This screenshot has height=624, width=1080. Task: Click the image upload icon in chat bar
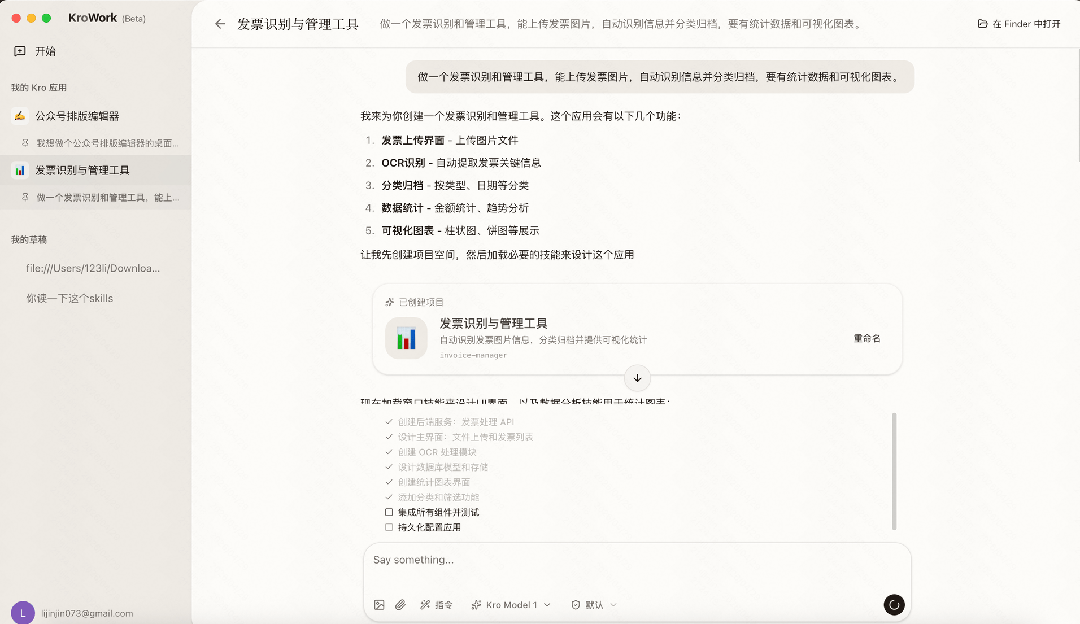(x=379, y=604)
